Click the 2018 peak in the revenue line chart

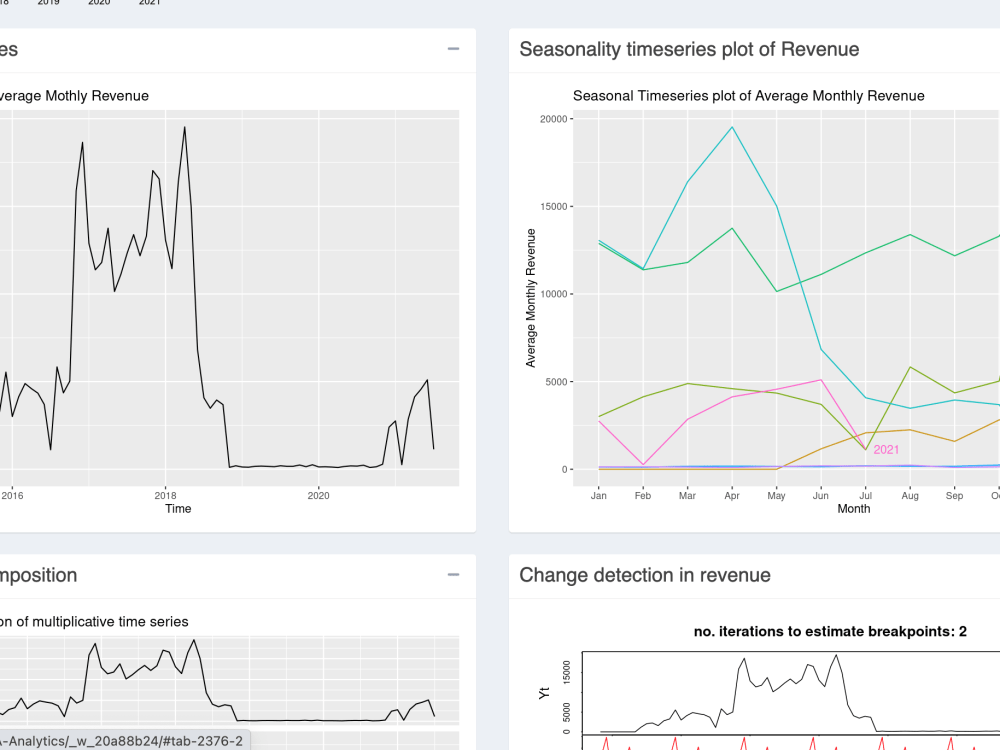point(184,127)
